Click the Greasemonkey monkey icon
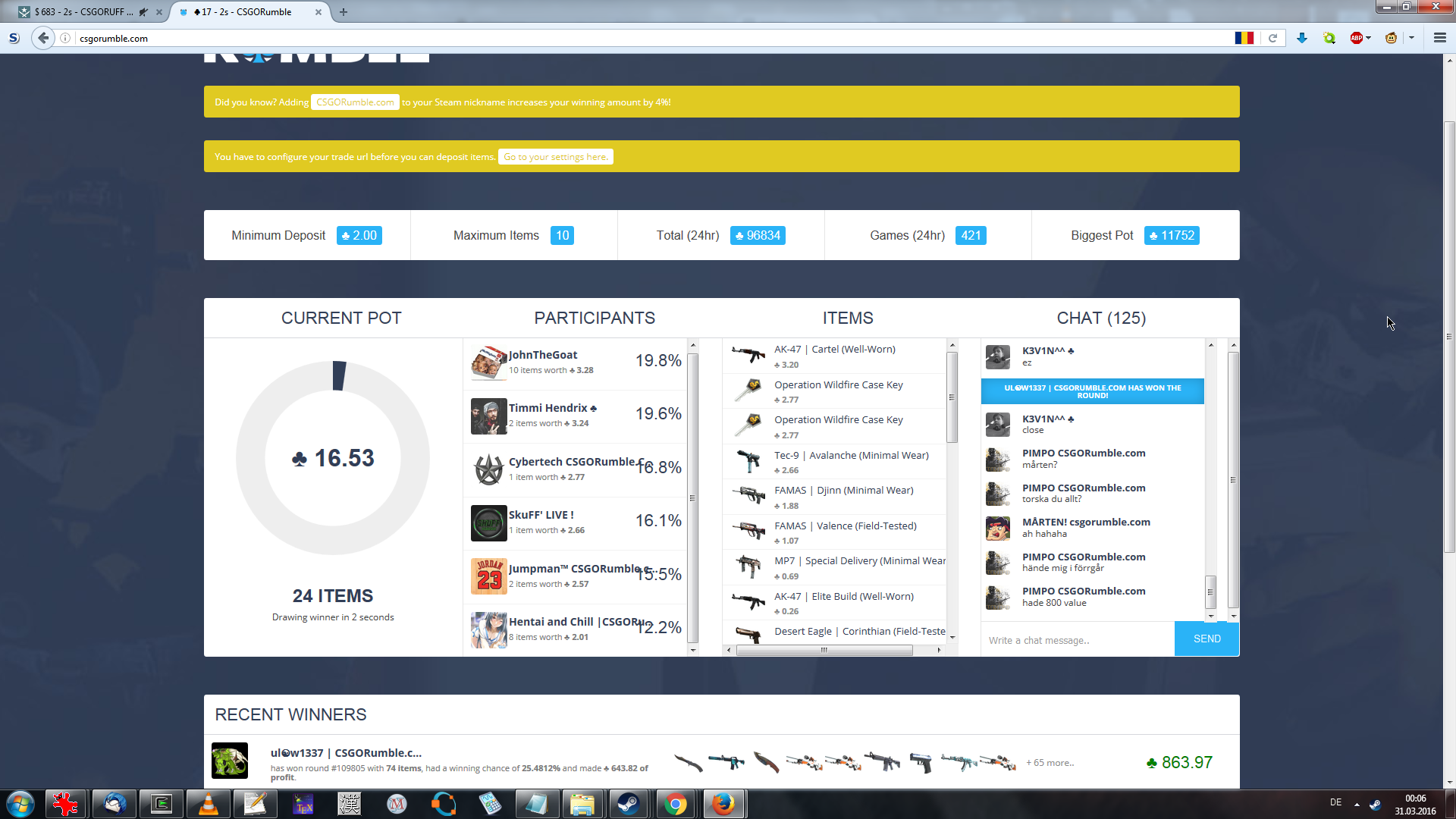1456x819 pixels. (x=1391, y=38)
